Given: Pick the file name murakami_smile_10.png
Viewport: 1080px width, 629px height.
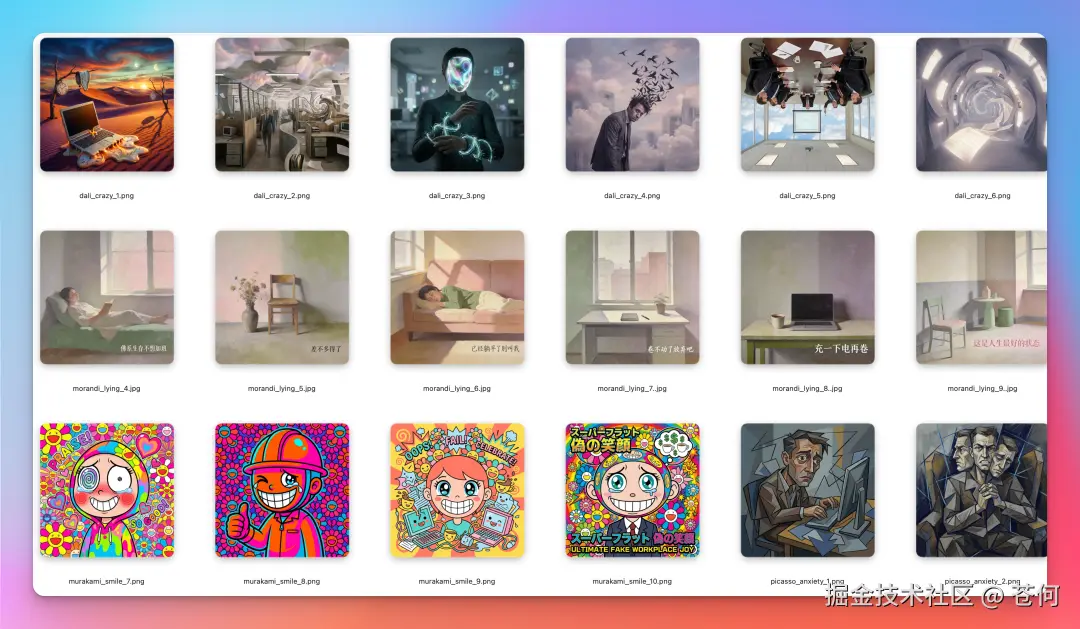Looking at the screenshot, I should click(x=632, y=581).
